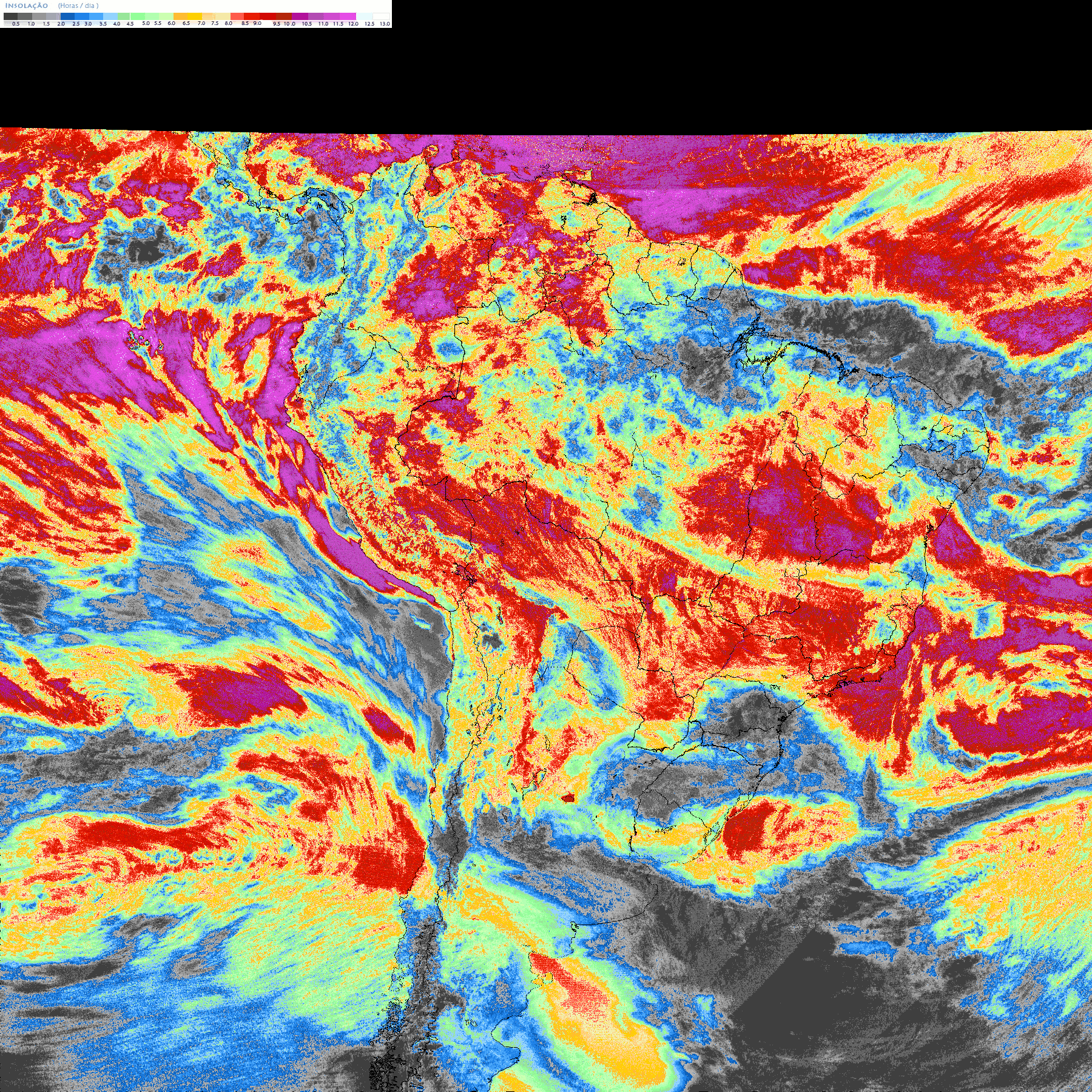Click the 'INSOLAÇÃO' legend title
This screenshot has width=1092, height=1092.
[27, 5]
